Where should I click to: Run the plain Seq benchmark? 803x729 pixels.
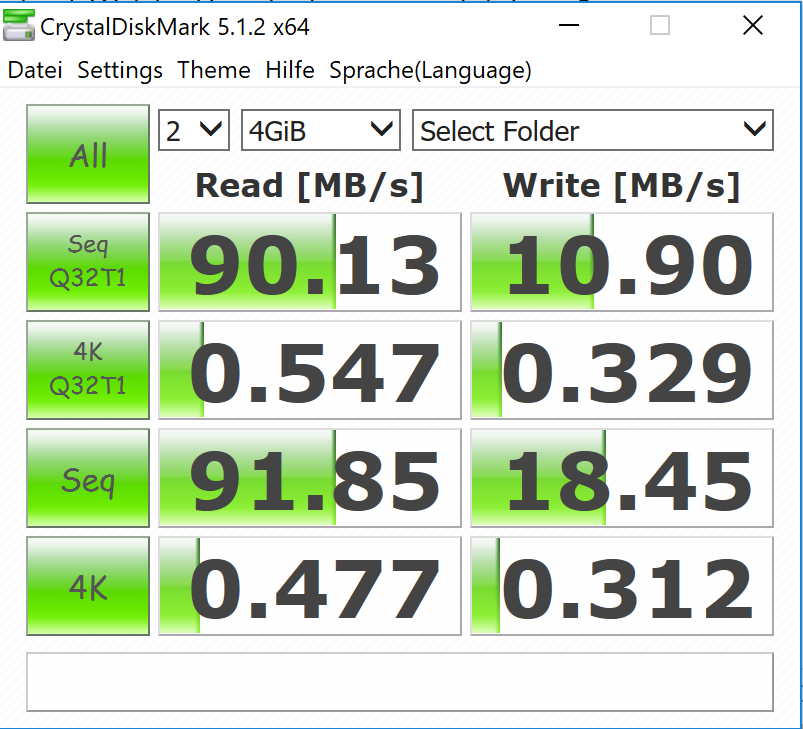tap(88, 478)
